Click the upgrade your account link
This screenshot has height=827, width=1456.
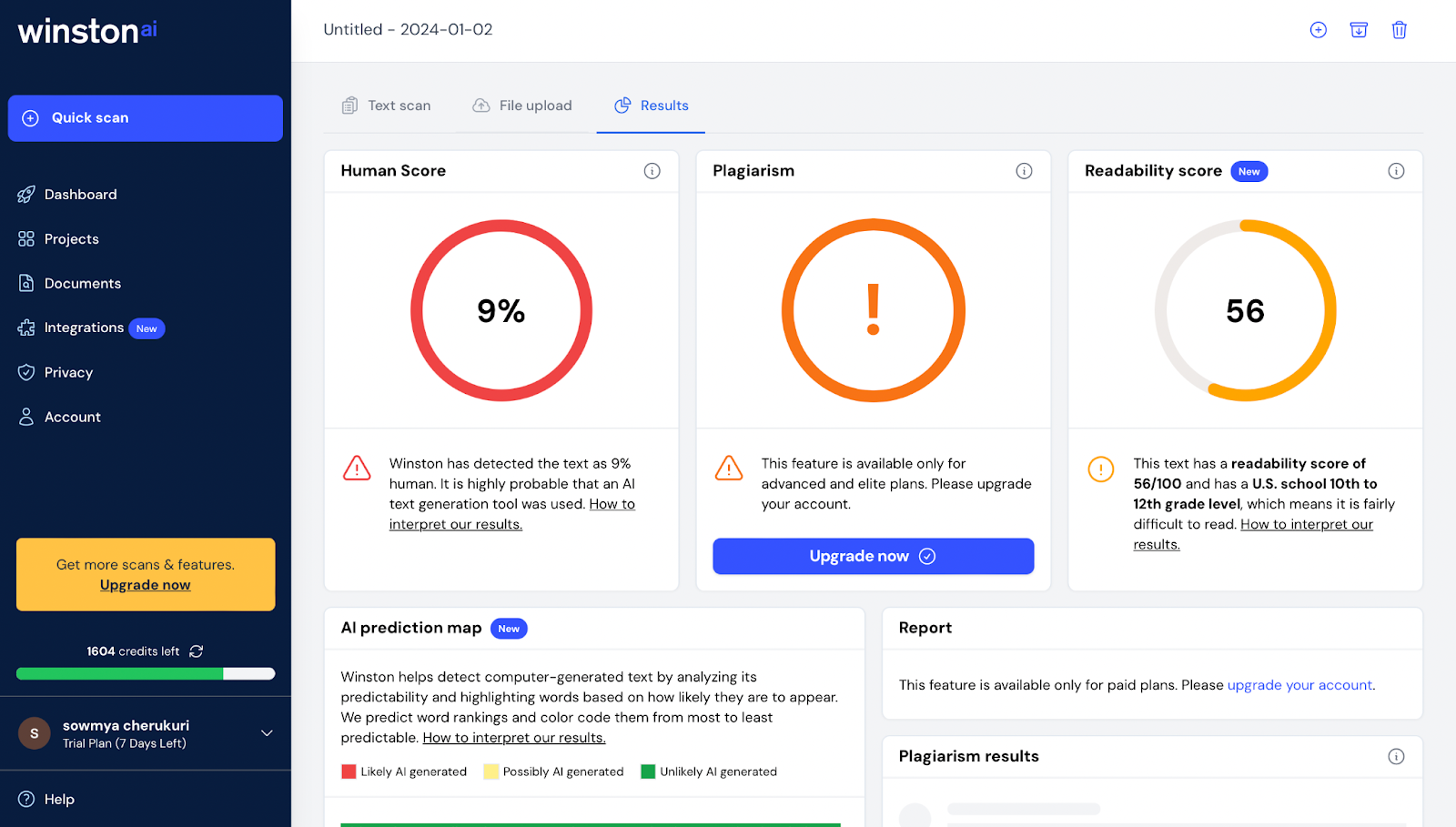[x=1299, y=685]
